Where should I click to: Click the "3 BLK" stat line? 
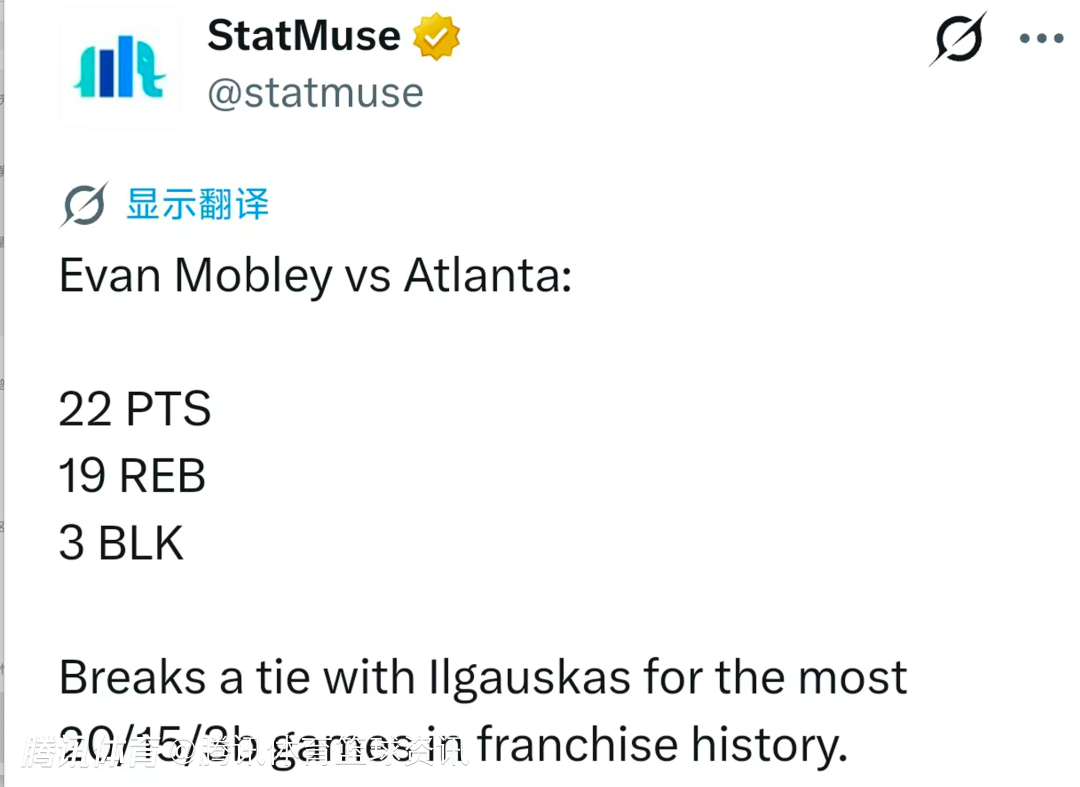tap(121, 543)
